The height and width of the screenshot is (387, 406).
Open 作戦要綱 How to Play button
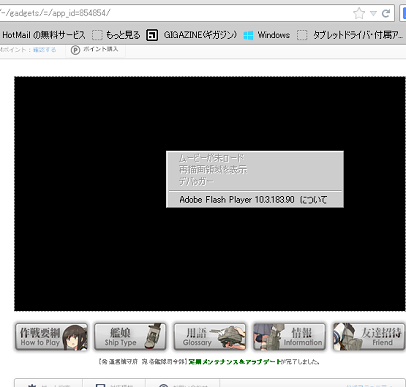point(51,337)
